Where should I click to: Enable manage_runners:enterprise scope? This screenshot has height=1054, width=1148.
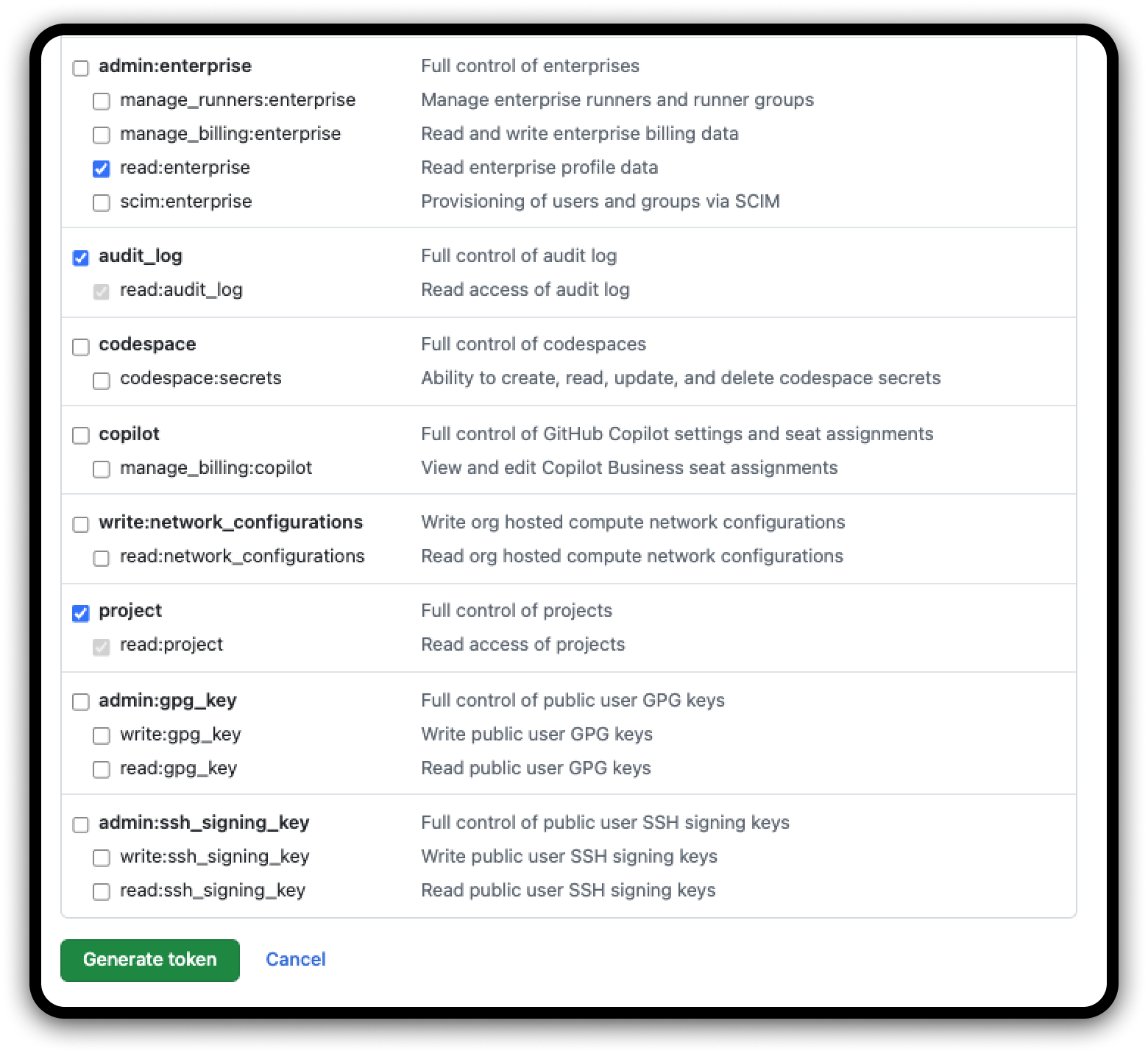click(102, 101)
